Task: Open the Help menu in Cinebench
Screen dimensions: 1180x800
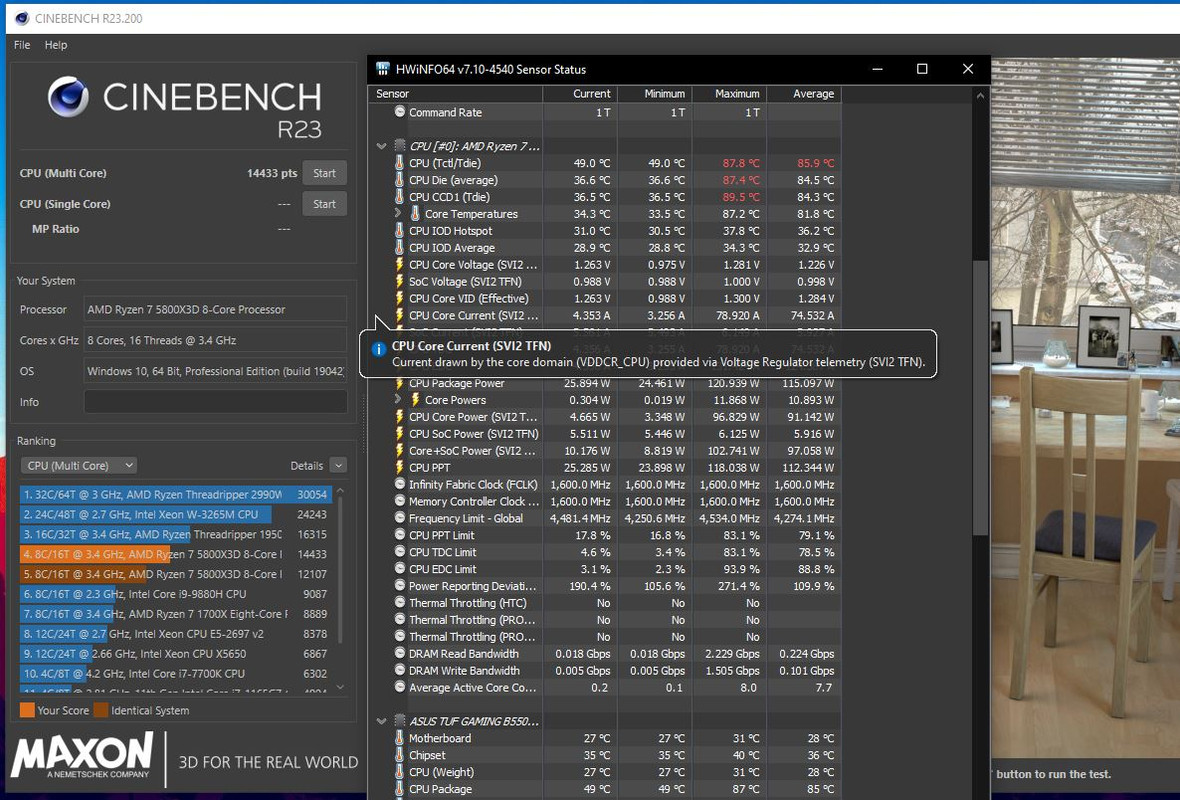Action: click(x=56, y=45)
